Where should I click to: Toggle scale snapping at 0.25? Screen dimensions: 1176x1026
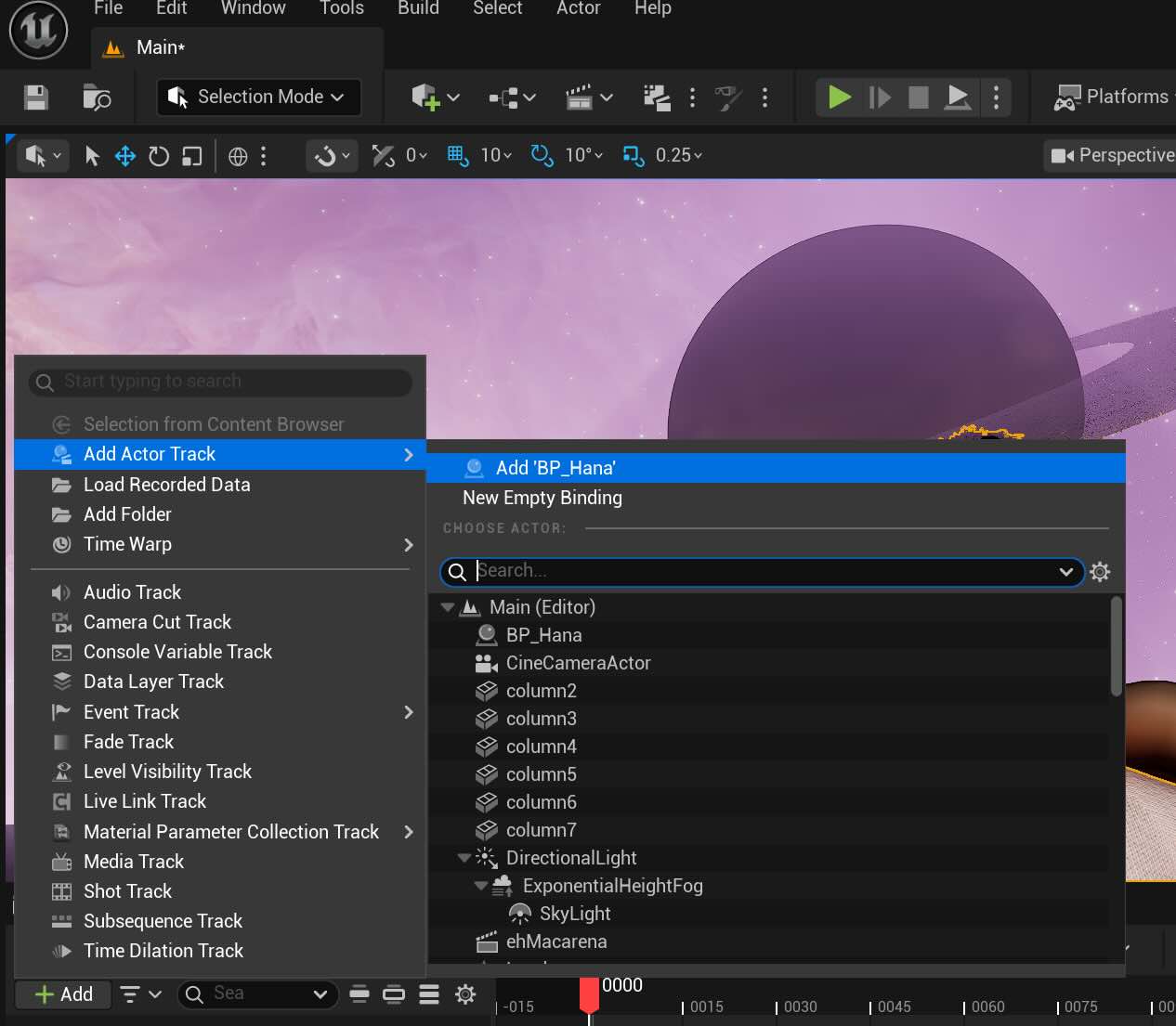633,155
